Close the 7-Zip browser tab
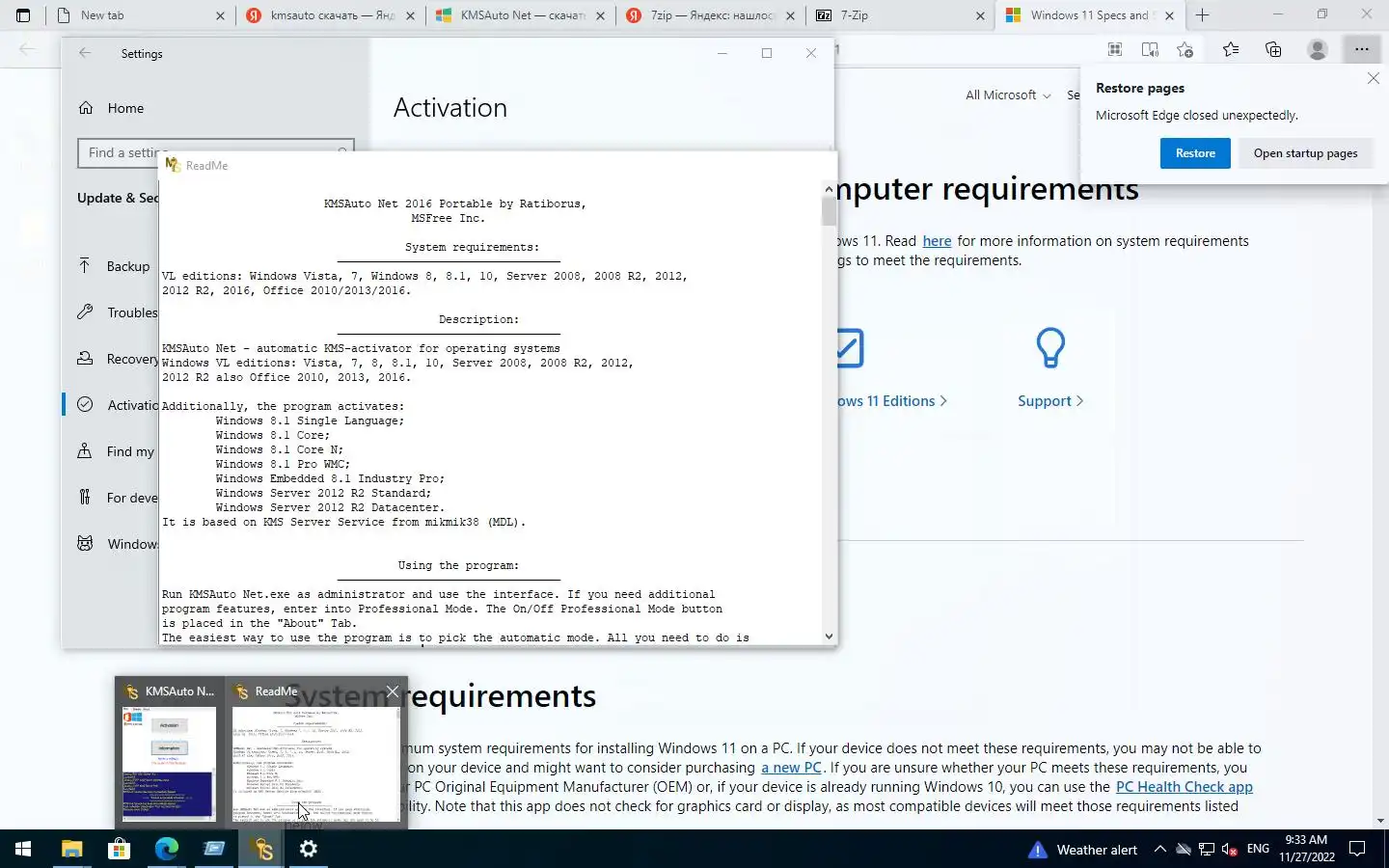Screen dimensions: 1389x868 point(980,15)
